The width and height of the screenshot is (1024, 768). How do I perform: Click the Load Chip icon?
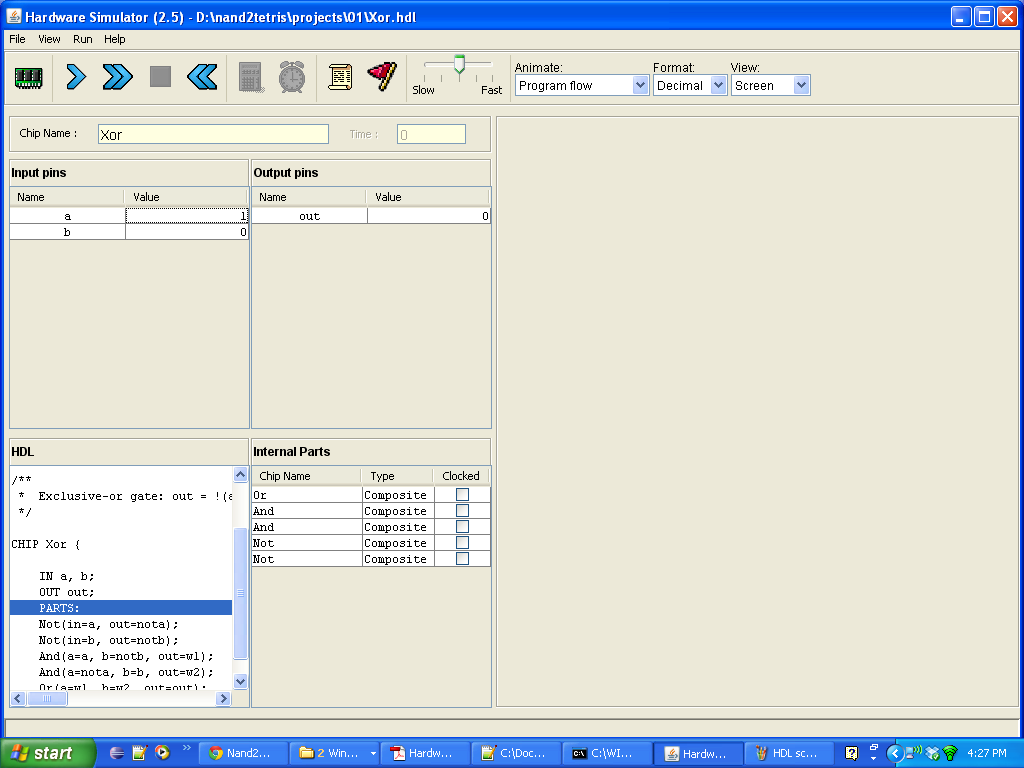point(30,77)
